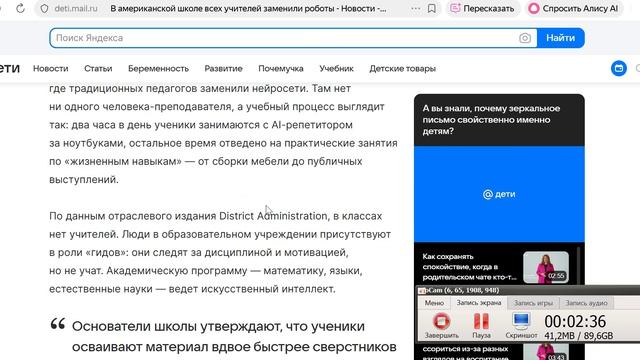Open the Развитие section
This screenshot has height=360, width=640.
[223, 69]
